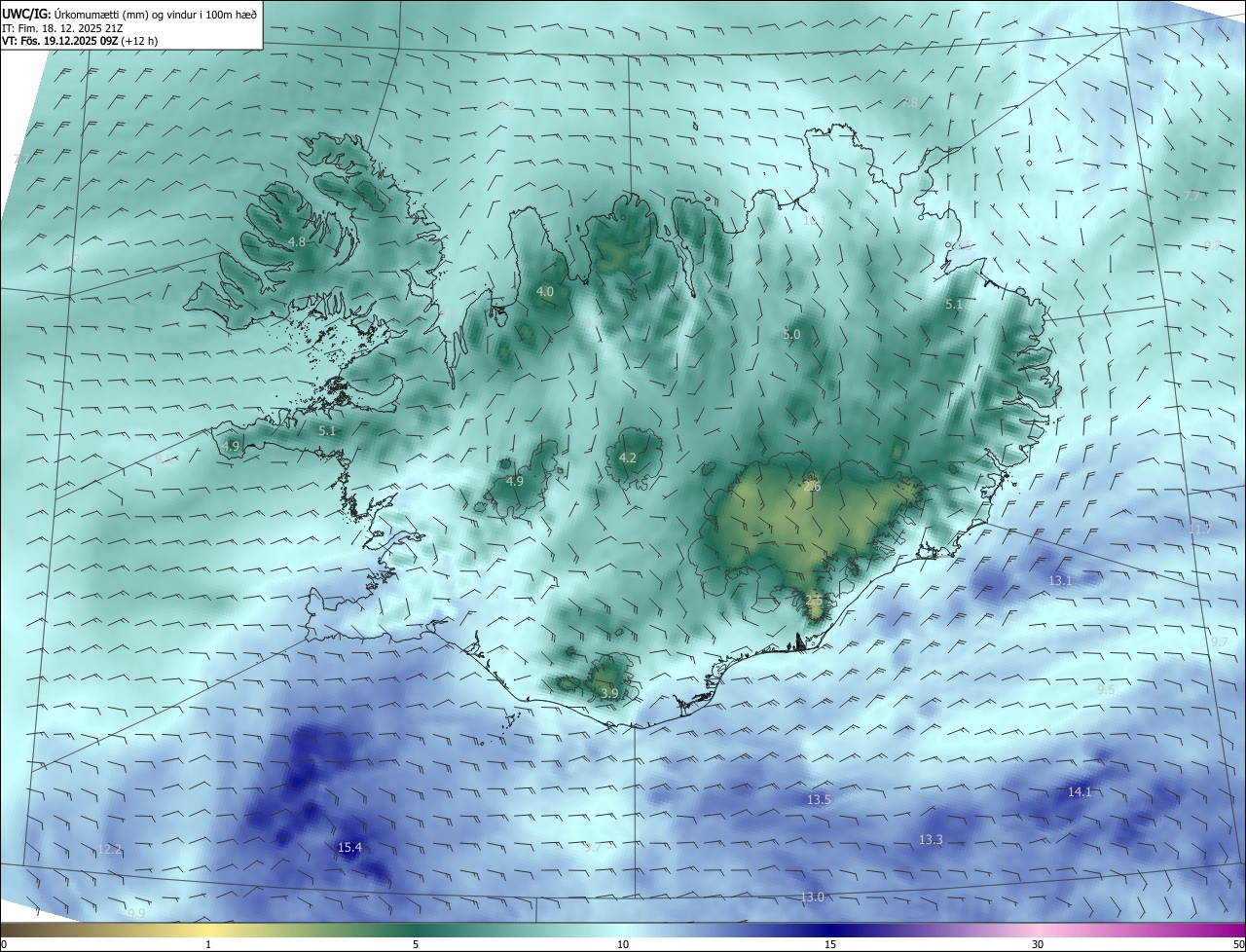Click the colorbar tick label "1"
Screen dimensions: 1246x952
click(208, 944)
